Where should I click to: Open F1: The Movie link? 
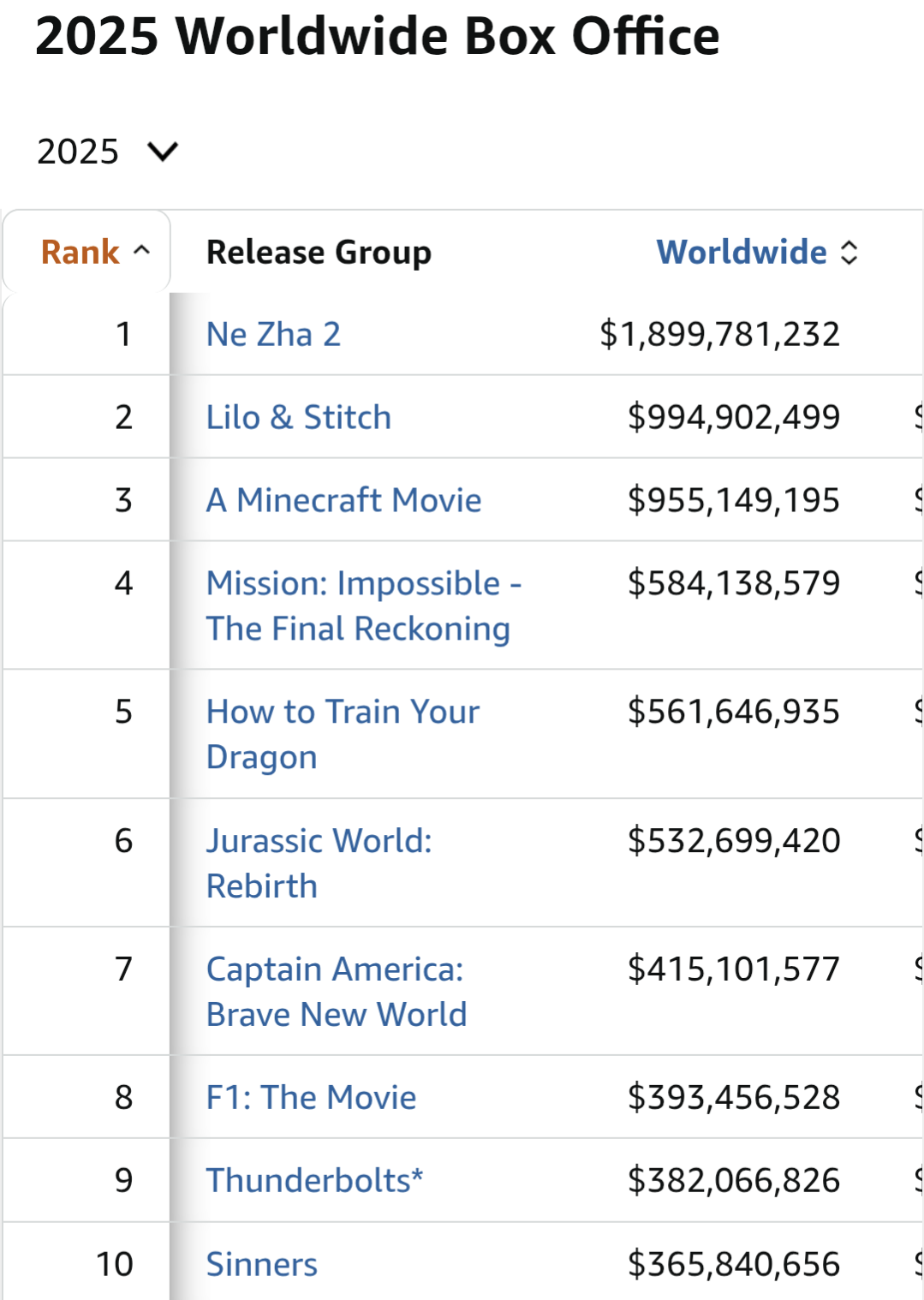tap(311, 1097)
